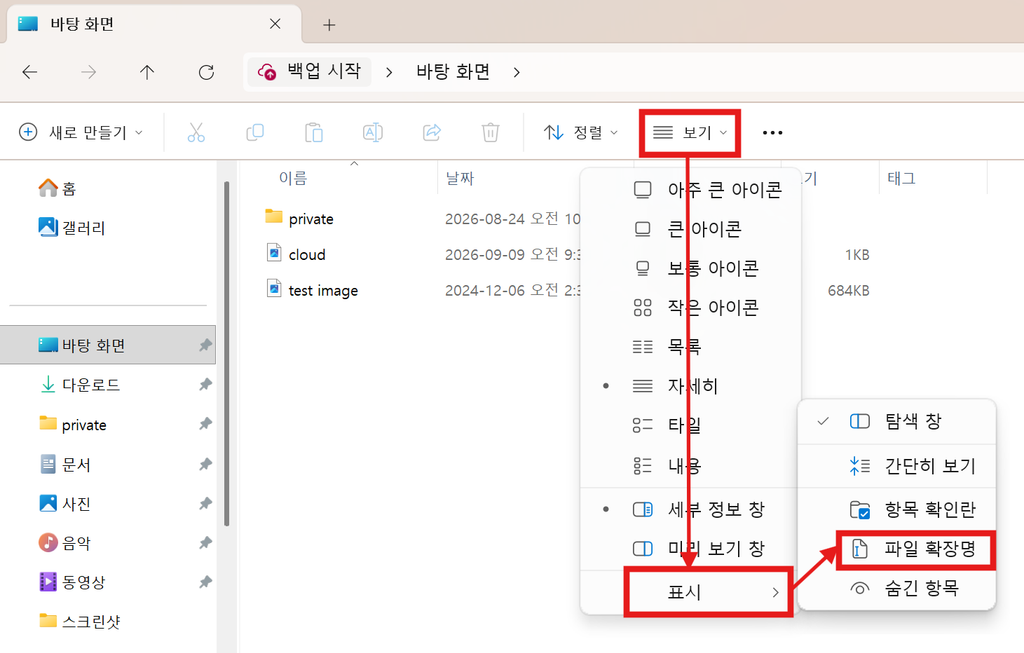This screenshot has width=1024, height=653.
Task: Click 바탕 화면 breadcrumb in address bar
Action: pos(453,72)
